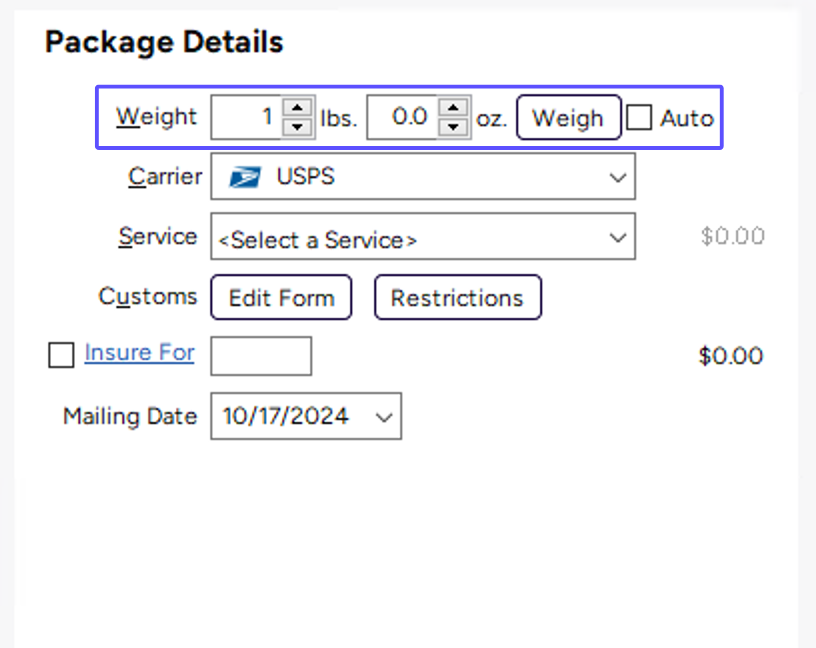Increase pounds weight with up arrow
Image resolution: width=816 pixels, height=648 pixels.
point(297,108)
